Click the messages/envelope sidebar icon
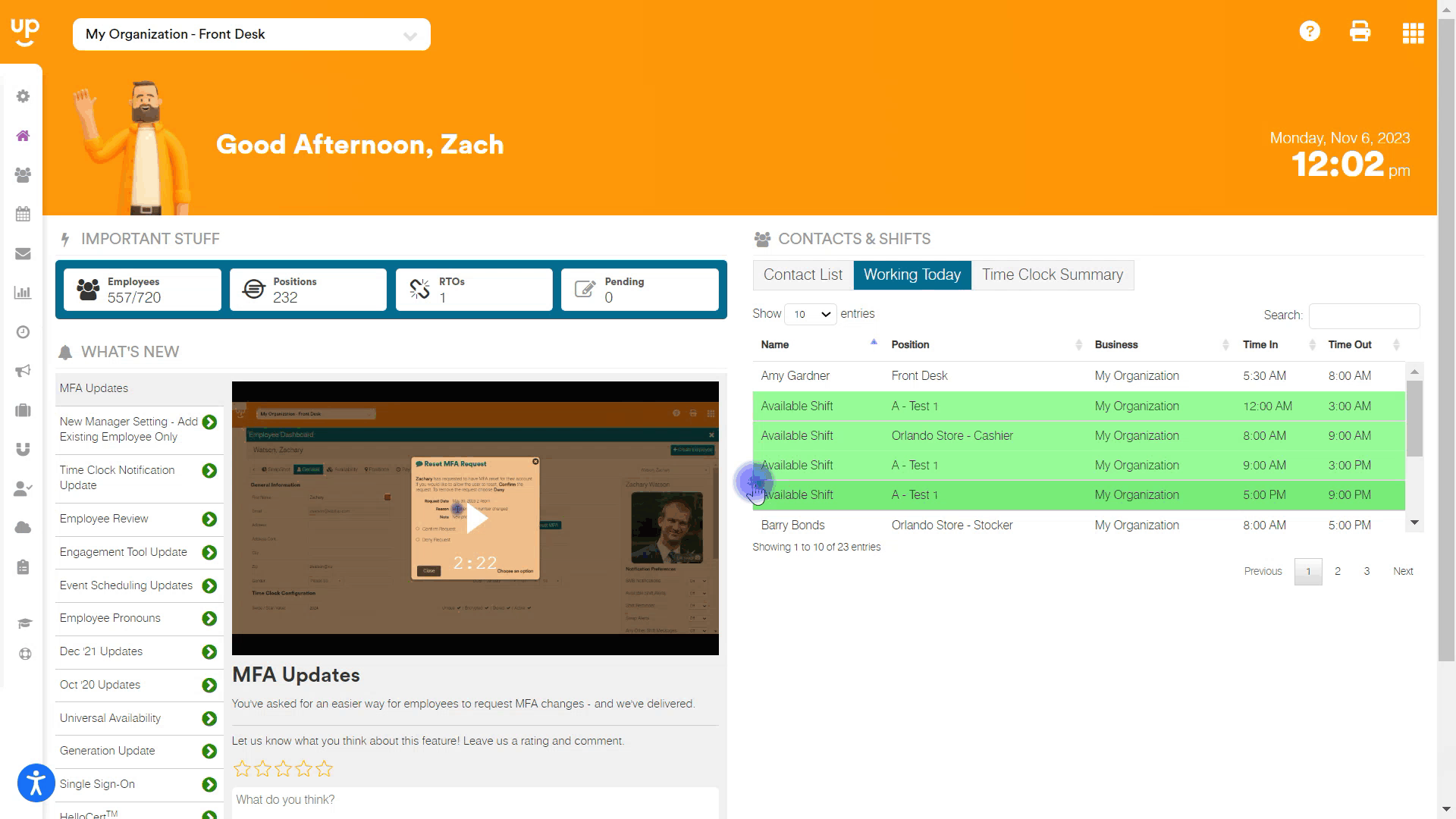 point(22,254)
